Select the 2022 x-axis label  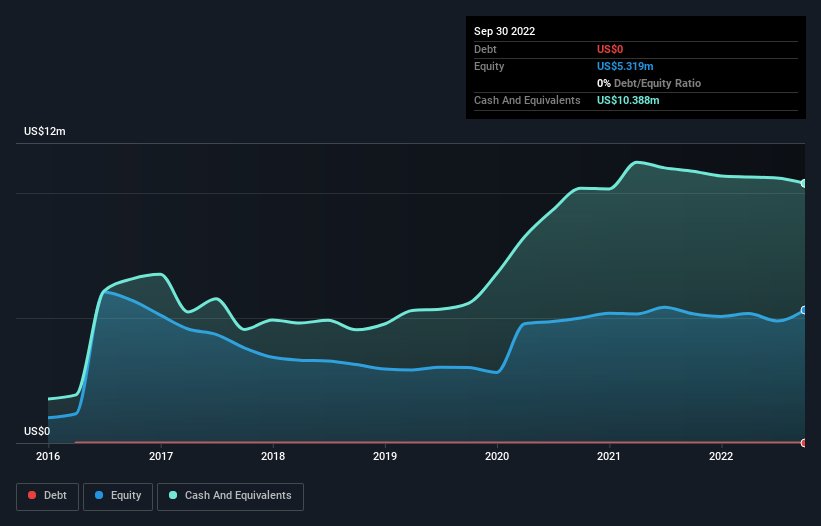[x=721, y=456]
